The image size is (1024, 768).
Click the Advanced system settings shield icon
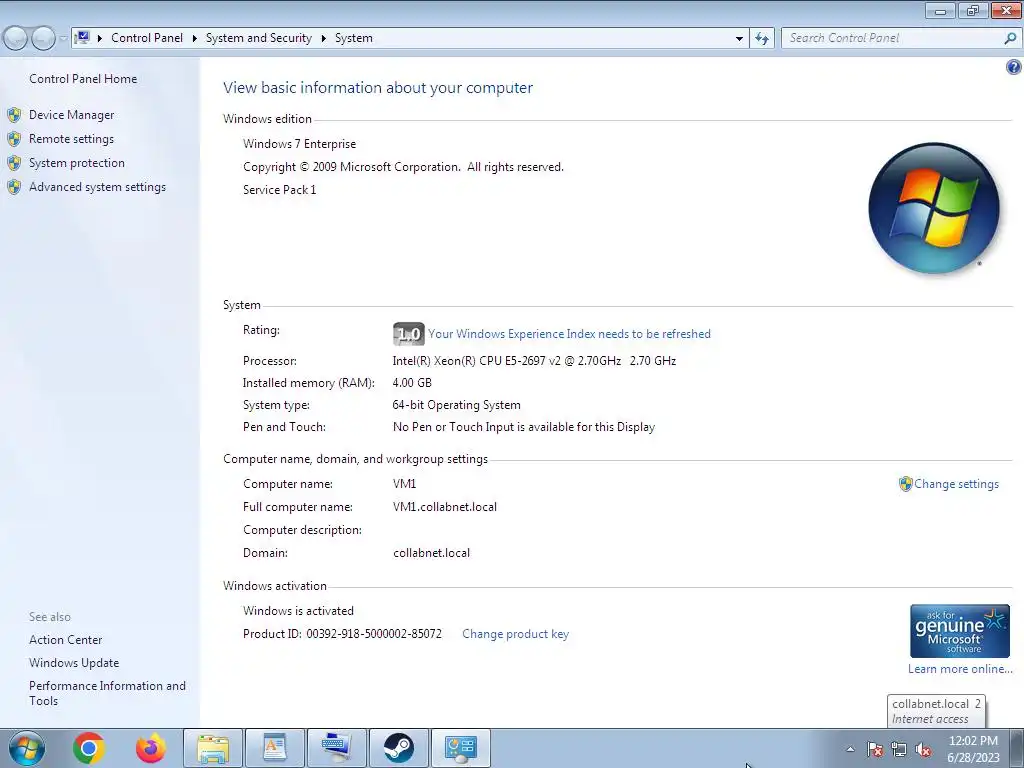click(x=14, y=187)
